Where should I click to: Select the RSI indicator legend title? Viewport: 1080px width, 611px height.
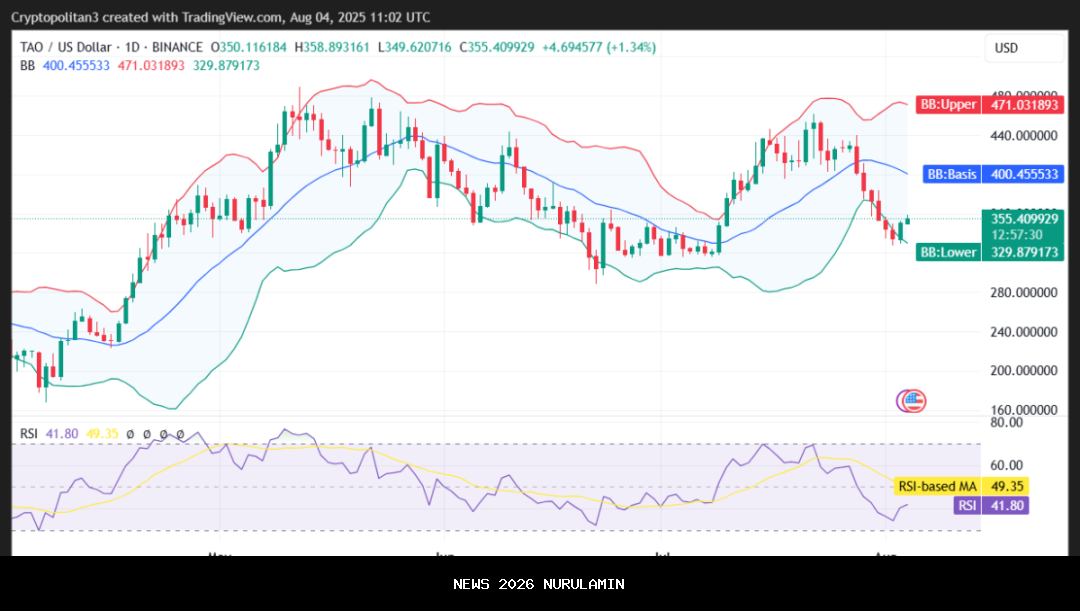pos(30,434)
